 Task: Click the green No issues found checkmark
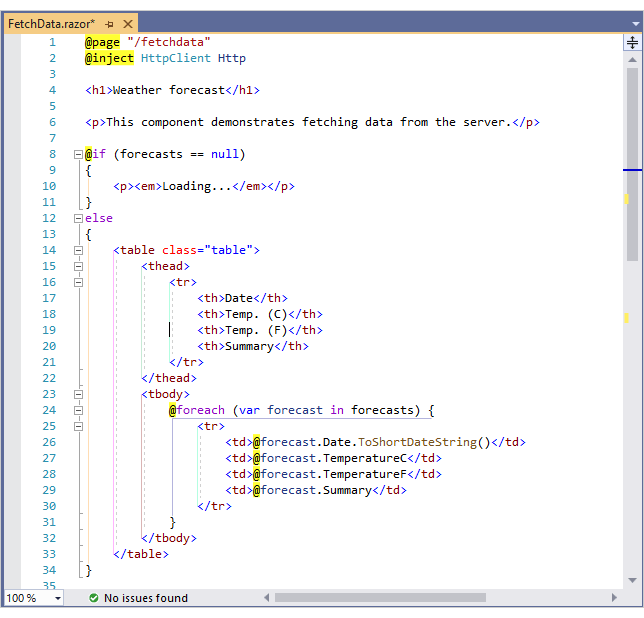click(93, 598)
